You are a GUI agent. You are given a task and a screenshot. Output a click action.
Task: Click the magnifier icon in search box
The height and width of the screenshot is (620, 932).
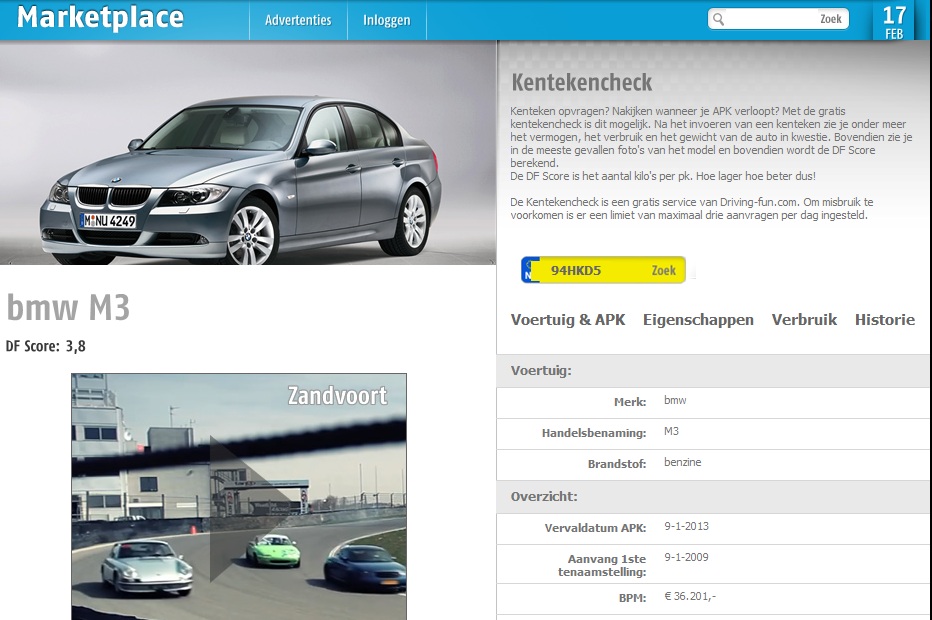click(719, 20)
